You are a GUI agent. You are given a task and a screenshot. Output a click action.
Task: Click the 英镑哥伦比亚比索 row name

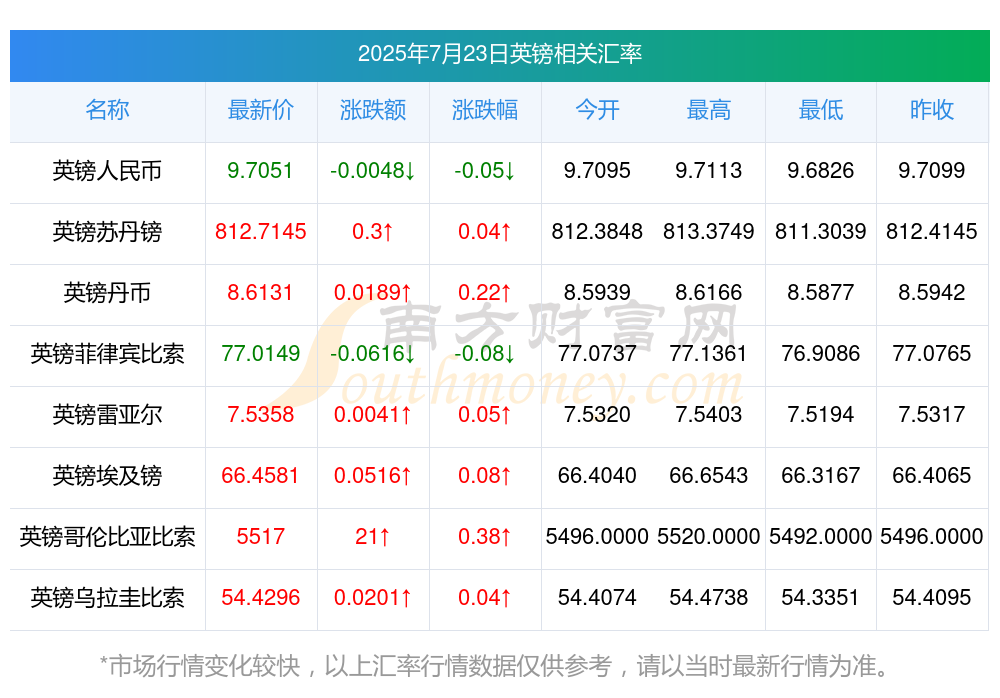point(107,537)
